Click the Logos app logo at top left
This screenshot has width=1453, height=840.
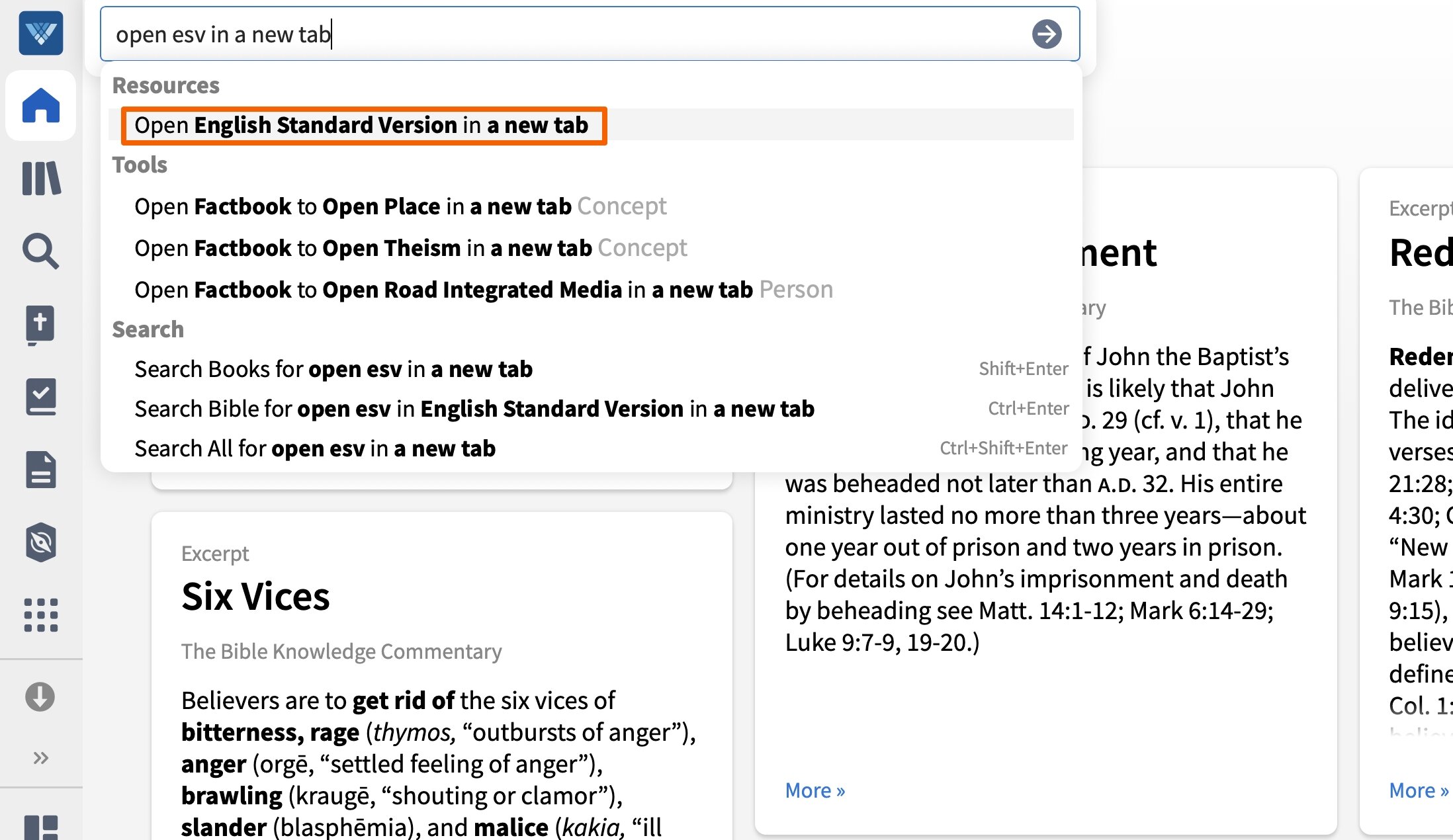coord(40,33)
